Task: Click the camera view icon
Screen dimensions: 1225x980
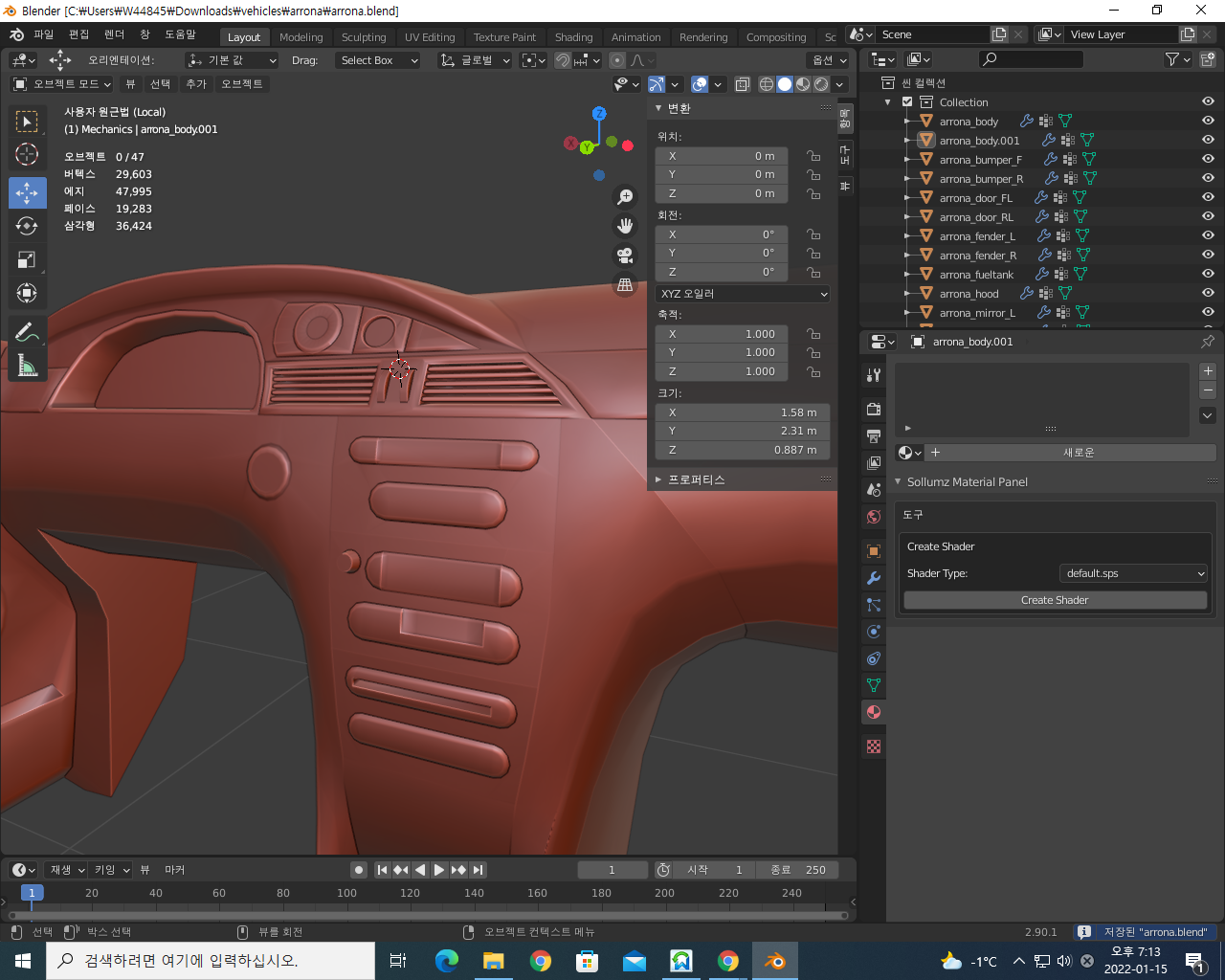Action: click(625, 256)
